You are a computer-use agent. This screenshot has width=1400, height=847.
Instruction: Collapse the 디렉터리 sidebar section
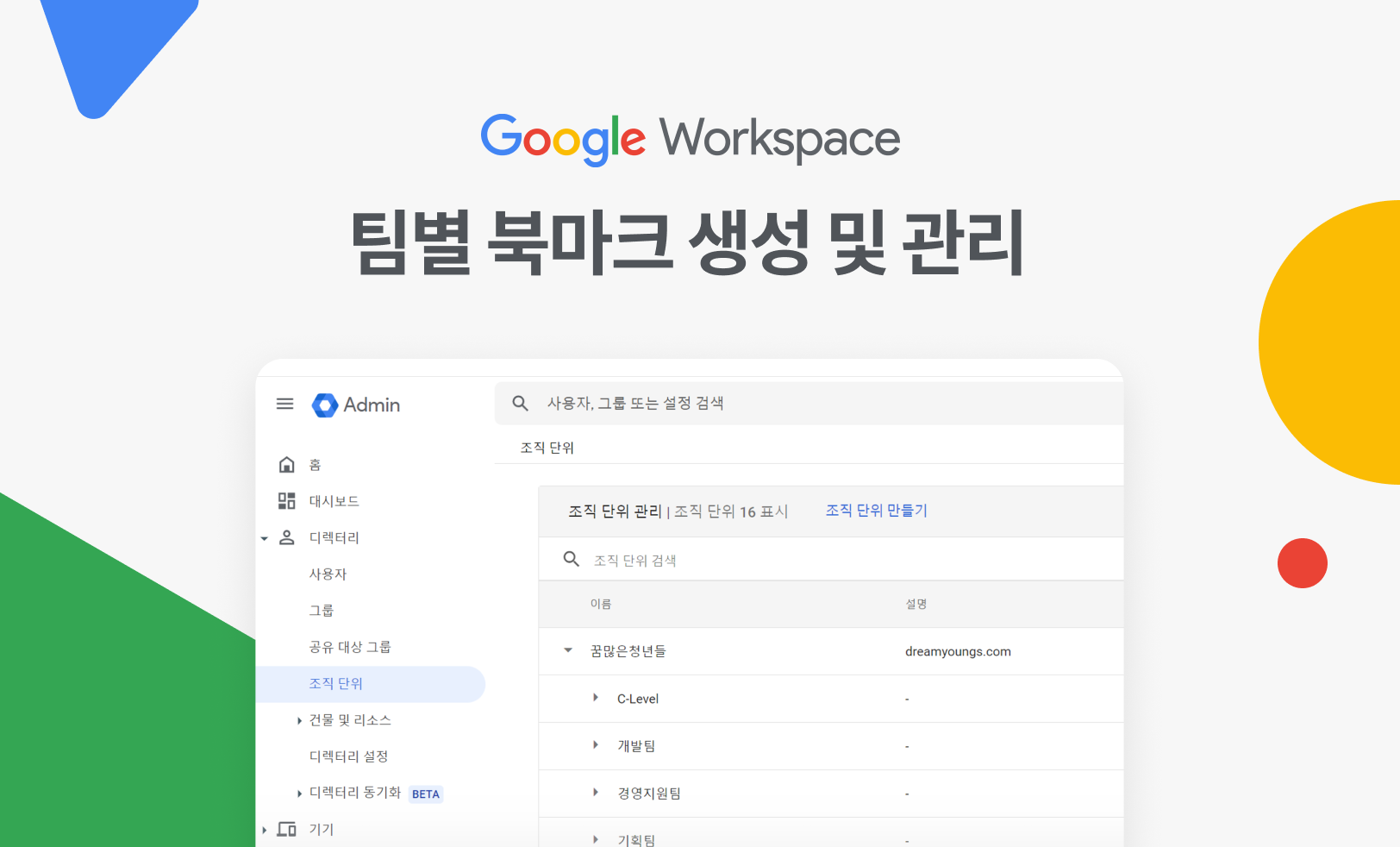tap(264, 537)
